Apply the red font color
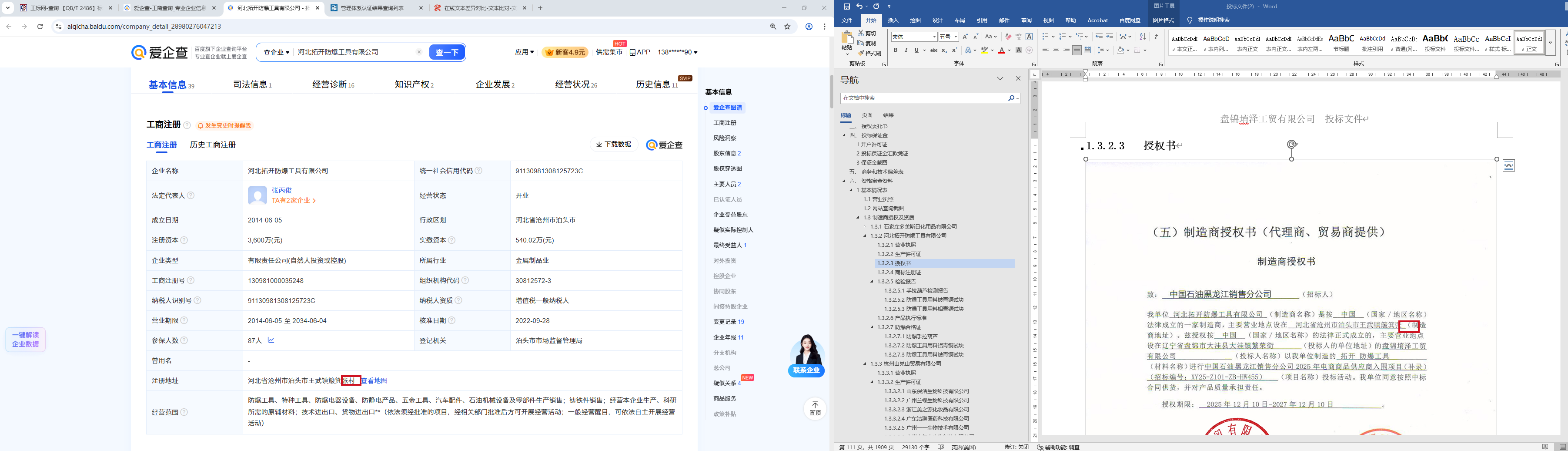The width and height of the screenshot is (1568, 451). point(1001,50)
